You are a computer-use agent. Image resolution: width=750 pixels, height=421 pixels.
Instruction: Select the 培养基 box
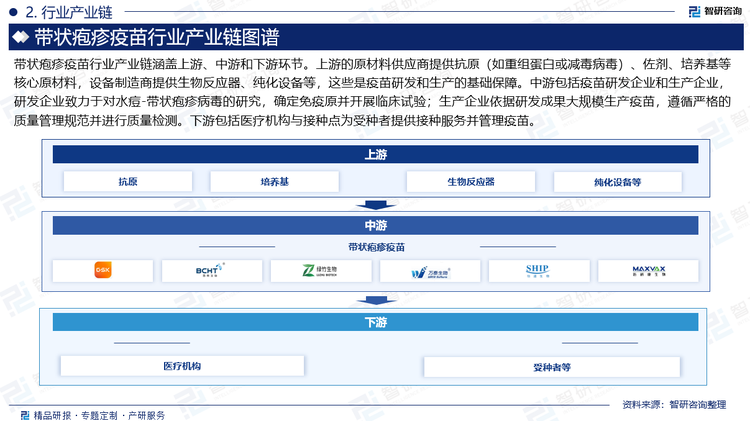coord(275,182)
